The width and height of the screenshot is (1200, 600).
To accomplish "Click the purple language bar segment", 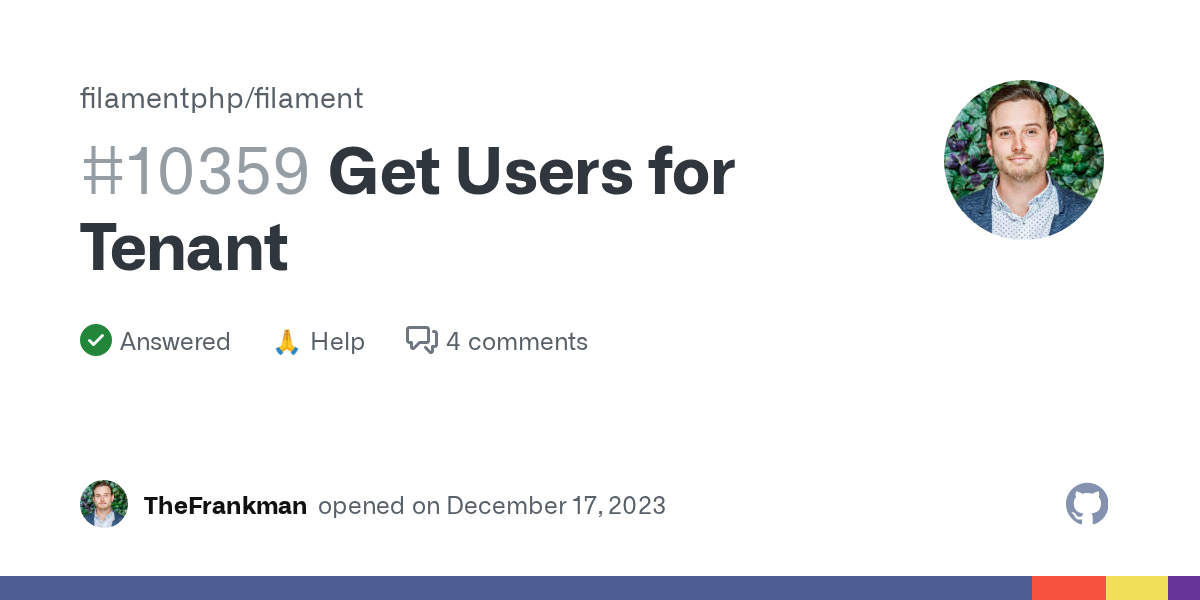I will click(1184, 588).
